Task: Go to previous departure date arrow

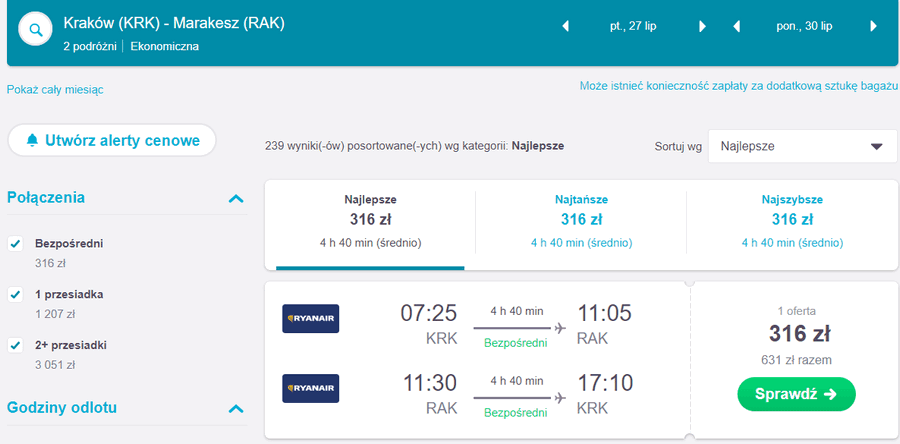Action: [565, 26]
